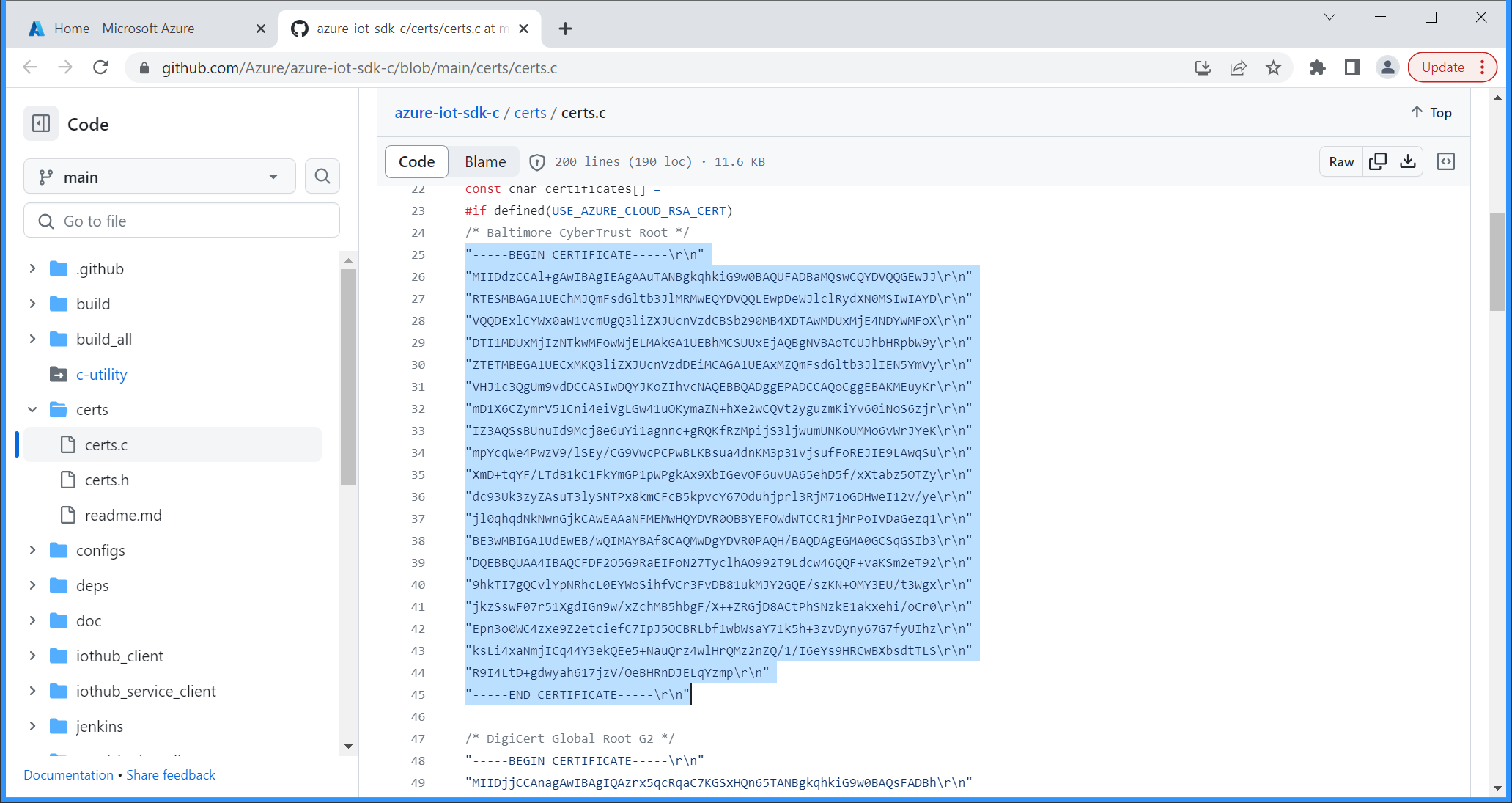Viewport: 1512px width, 803px height.
Task: Switch to the Home - Microsoft Azure tab
Action: click(125, 28)
